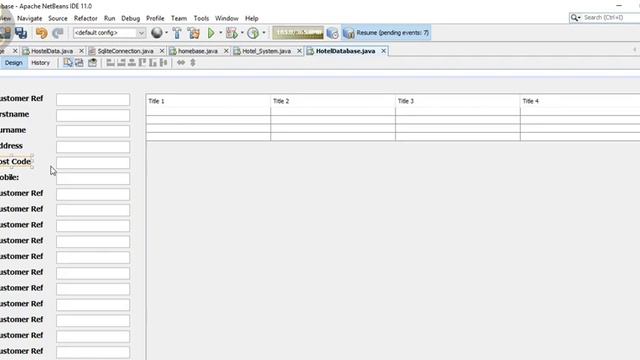This screenshot has height=360, width=640.
Task: Close the HotelDatabase.java tab
Action: [x=383, y=51]
